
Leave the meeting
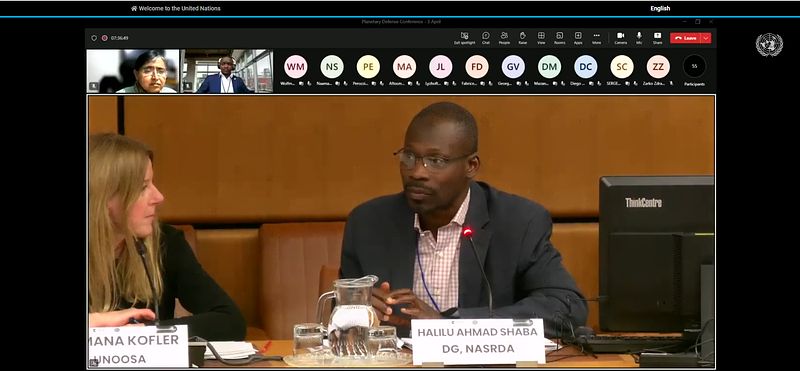click(x=686, y=38)
